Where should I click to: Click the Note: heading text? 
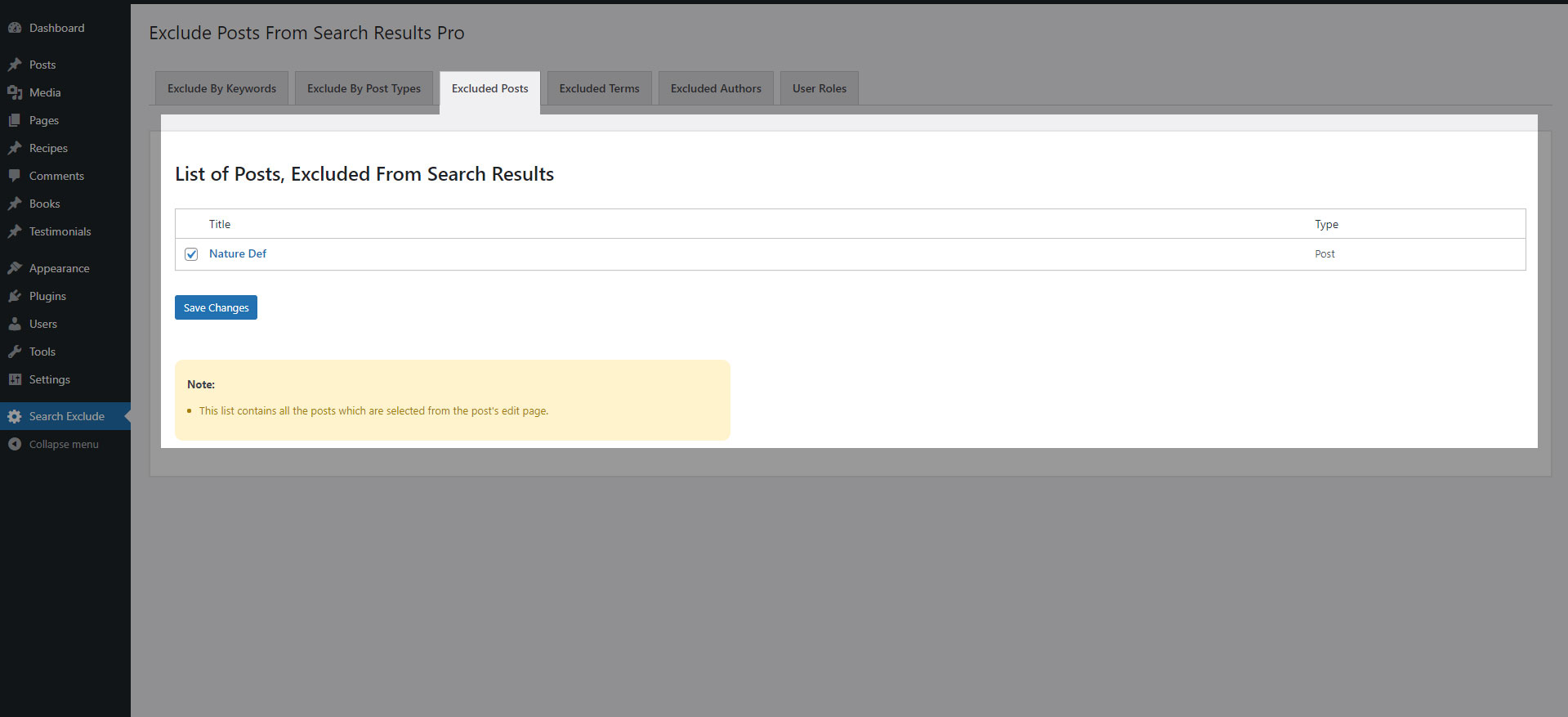coord(201,384)
